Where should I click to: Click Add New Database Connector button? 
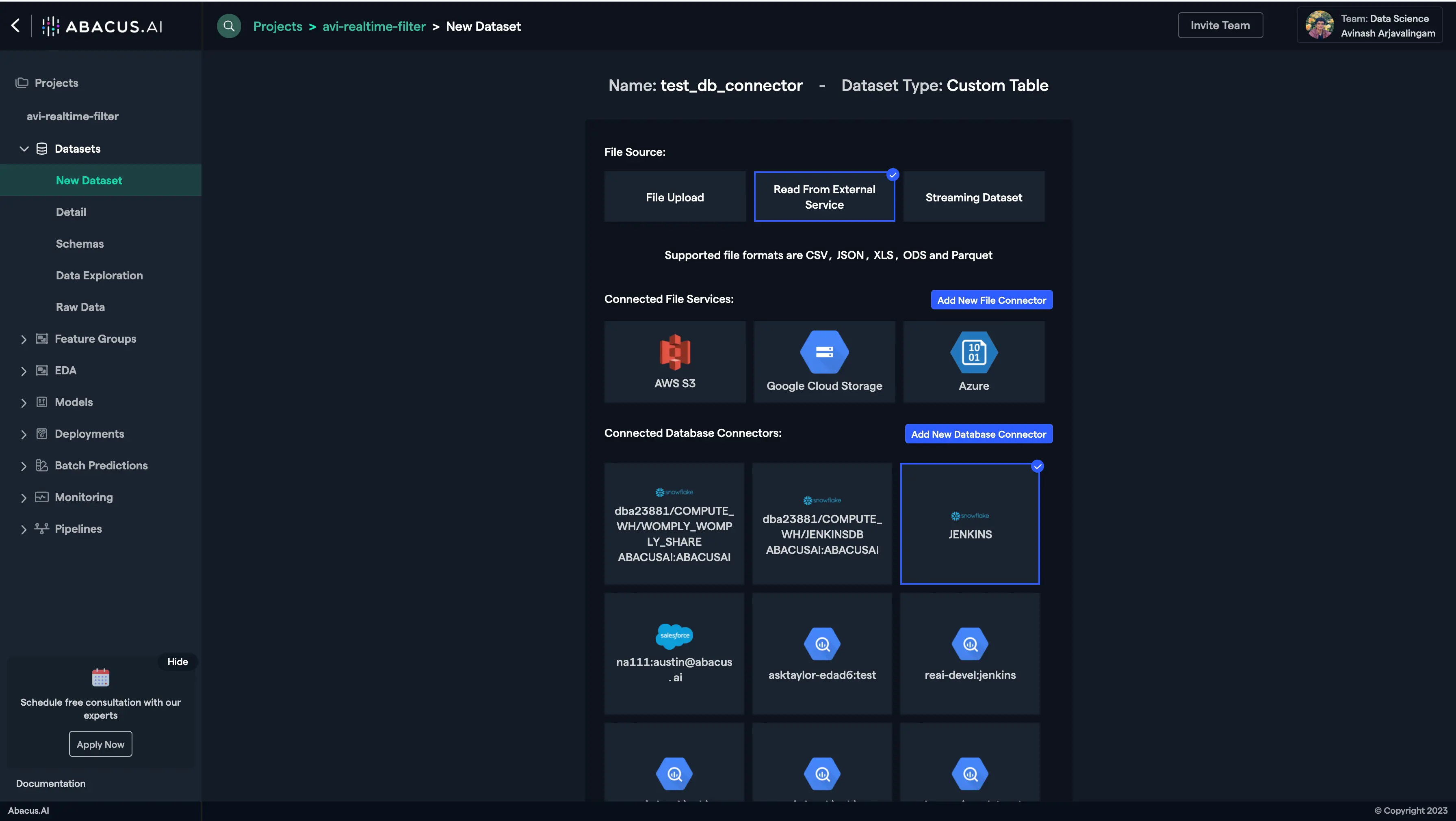click(978, 434)
